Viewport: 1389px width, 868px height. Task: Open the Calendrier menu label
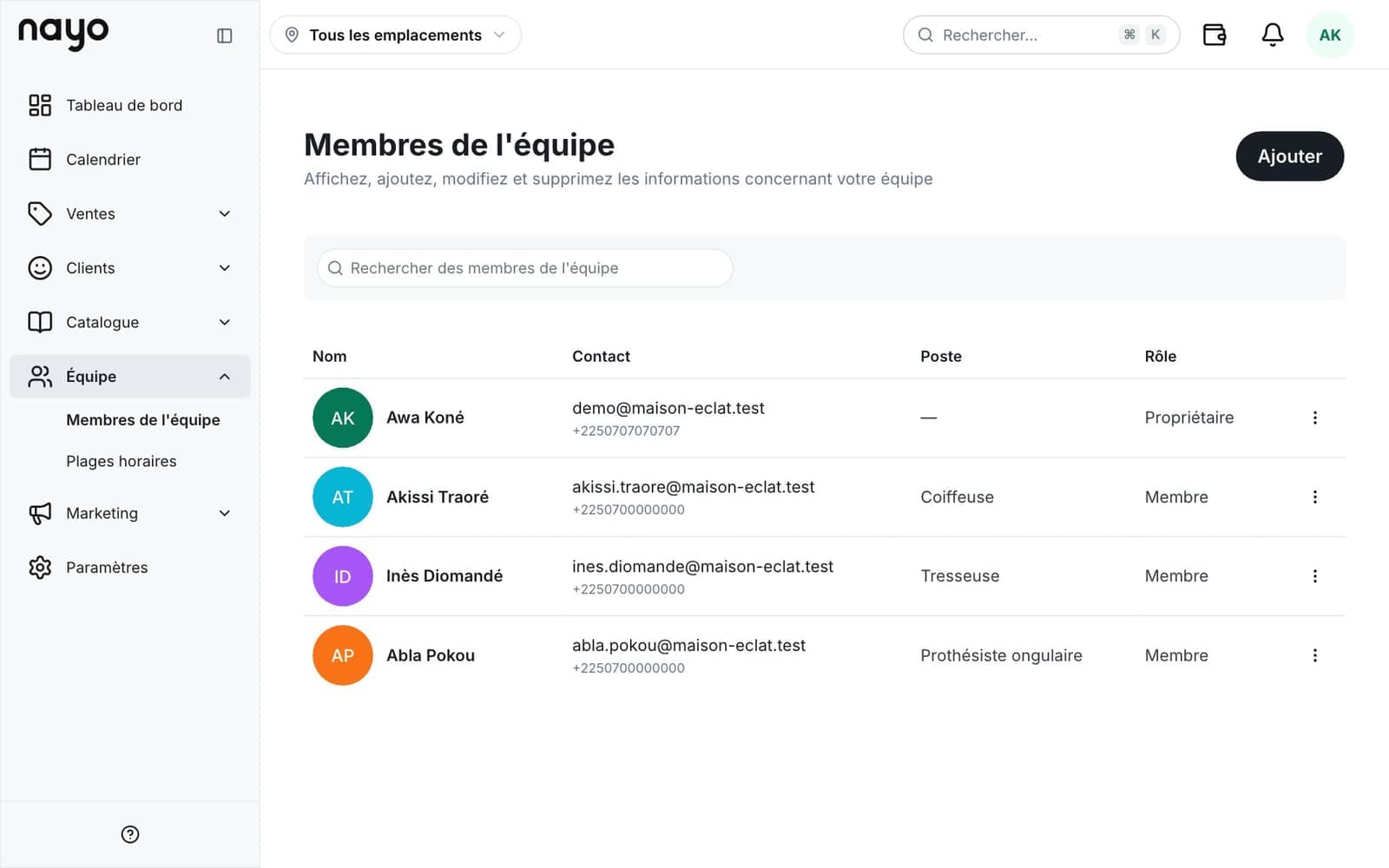[103, 159]
